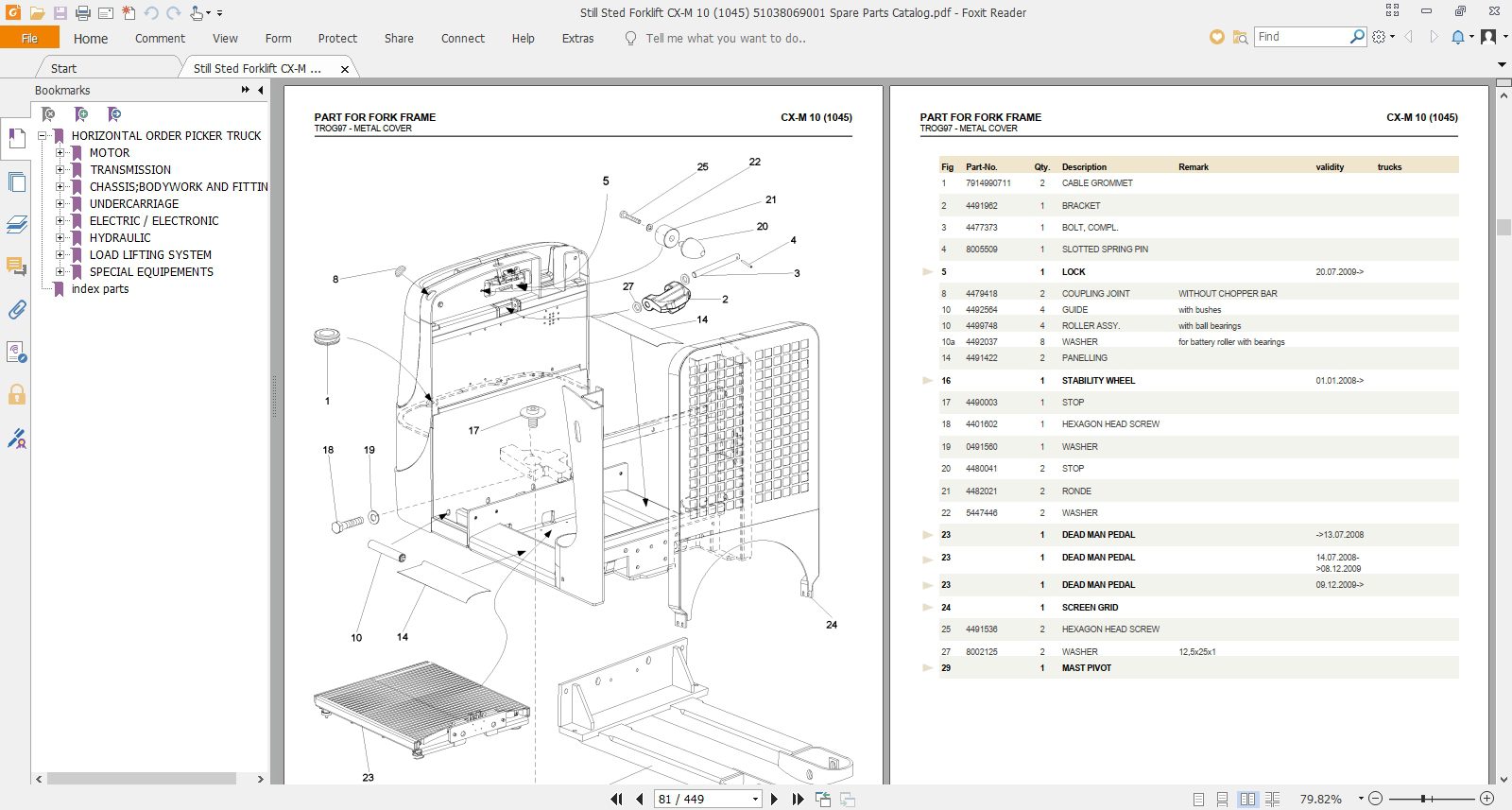Open the File menu
Viewport: 1512px width, 810px height.
click(x=29, y=38)
